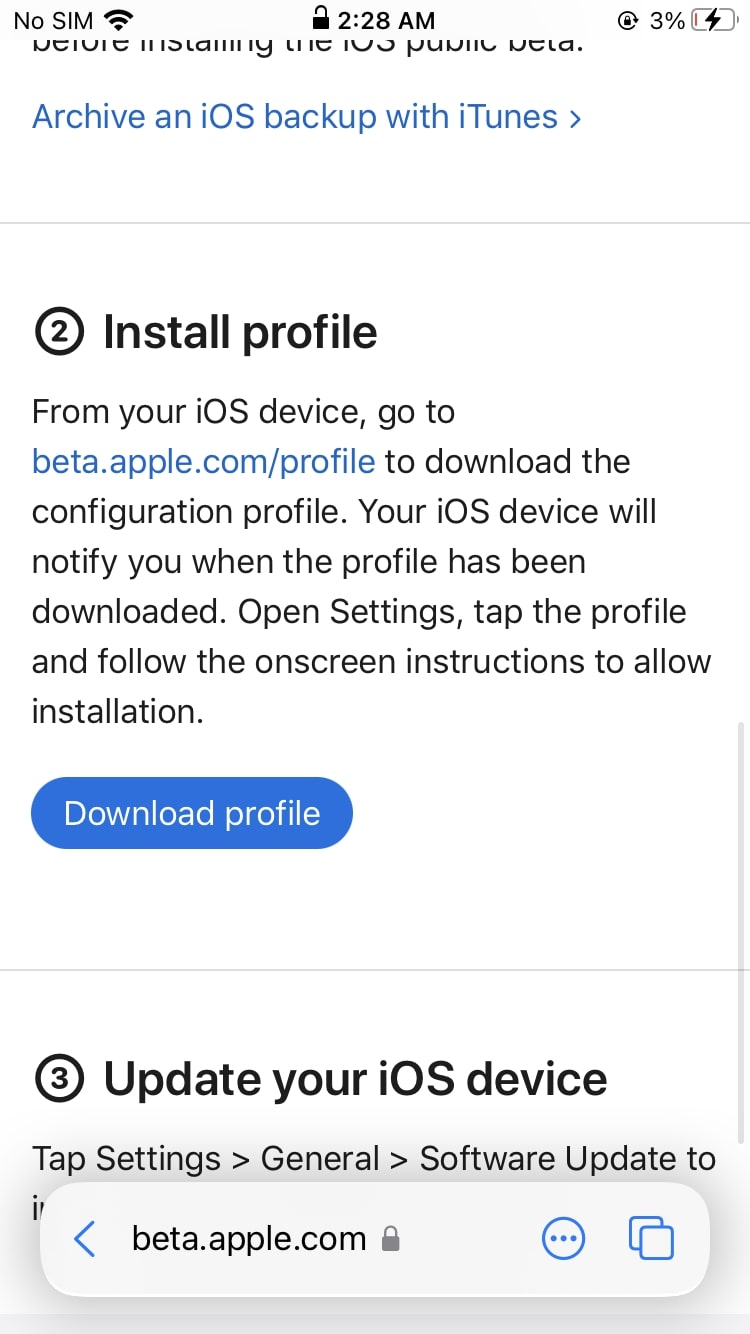Screen dimensions: 750x1334
Task: Tap the Update your iOS device heading
Action: (x=355, y=1079)
